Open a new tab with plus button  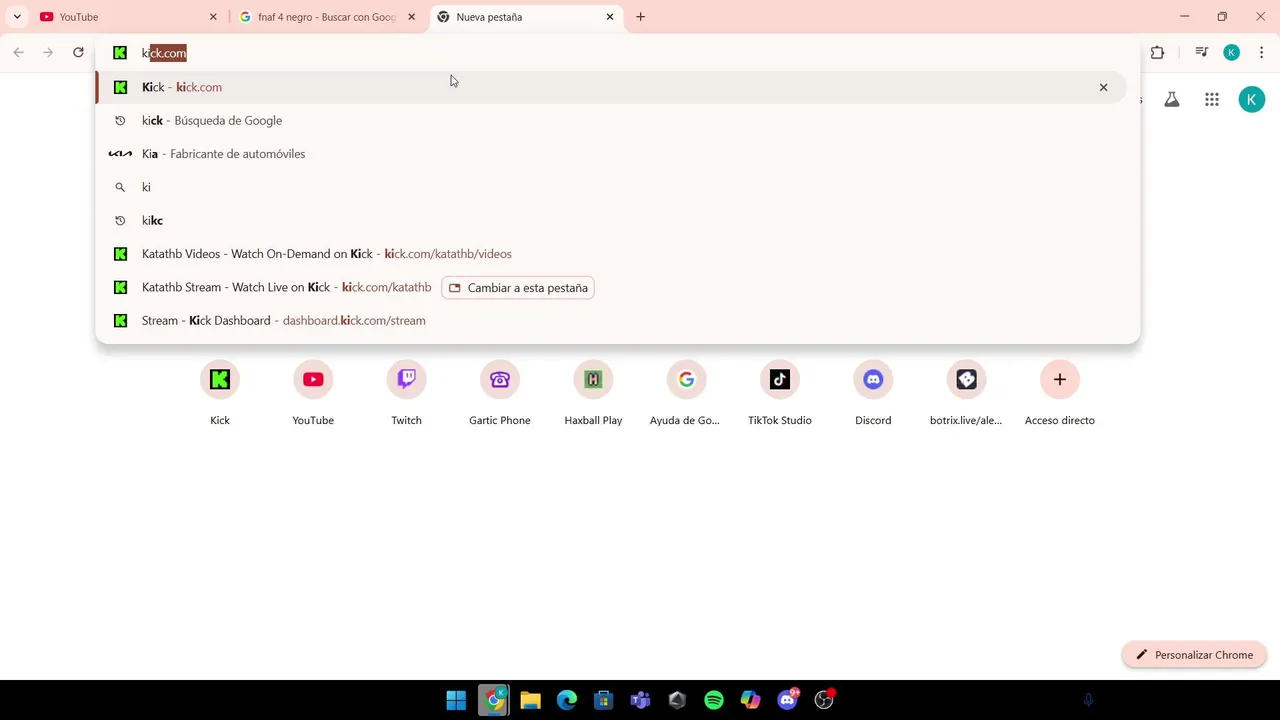coord(641,17)
